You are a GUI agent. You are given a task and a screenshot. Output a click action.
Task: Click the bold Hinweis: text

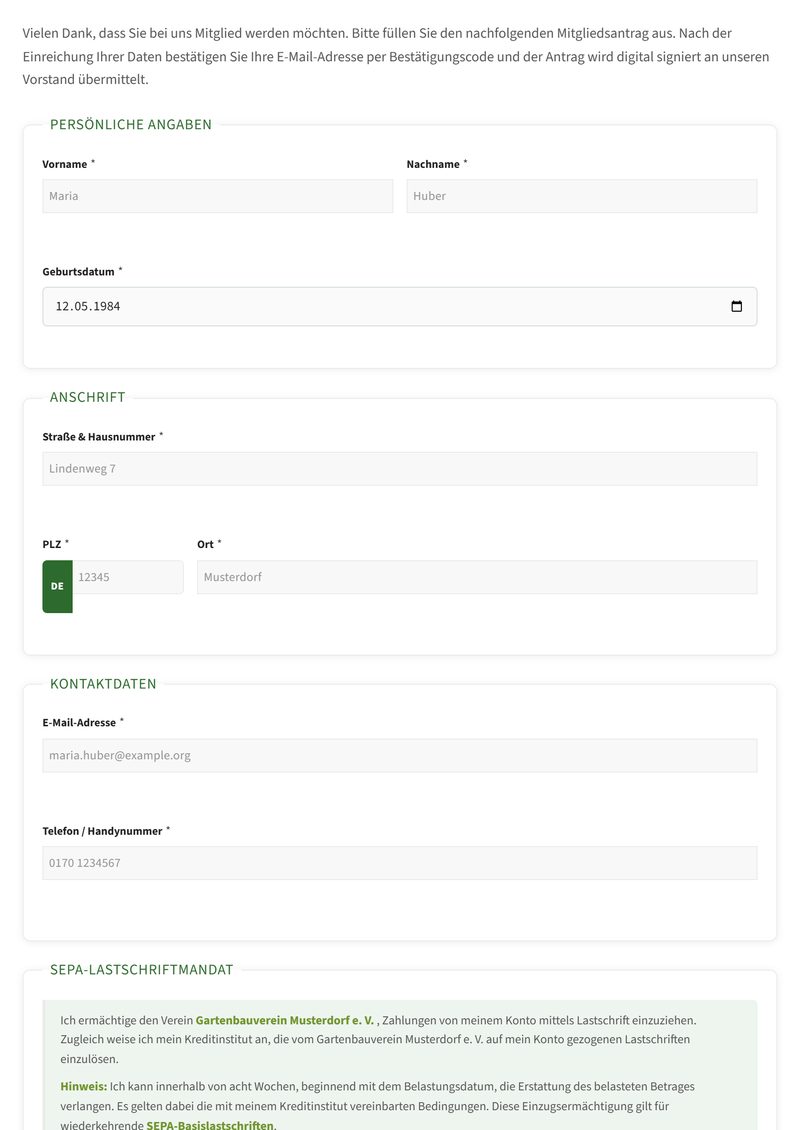click(x=84, y=1086)
